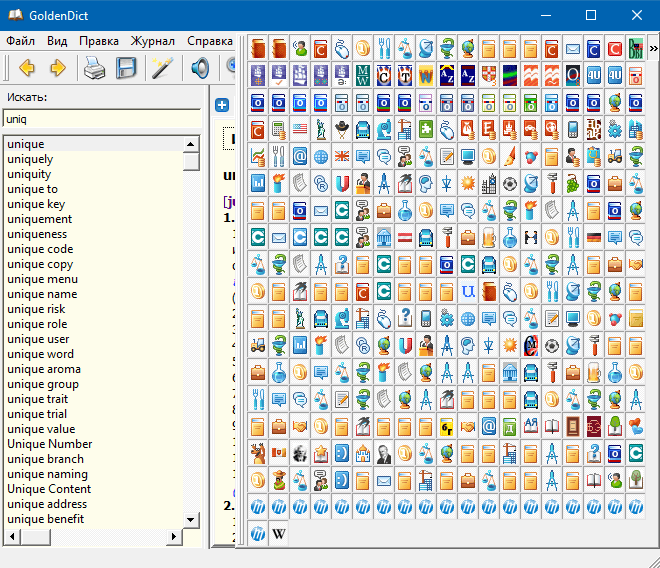
Task: Click the printer icon to print article
Action: pyautogui.click(x=94, y=68)
